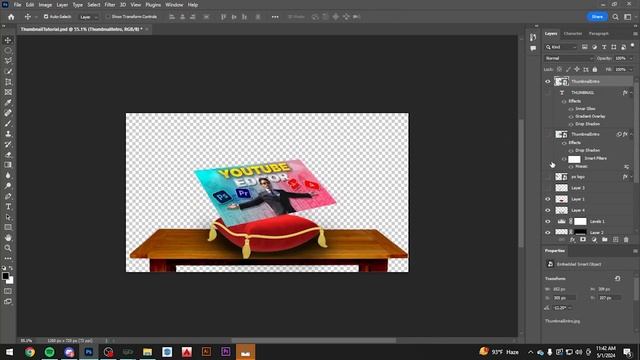Viewport: 640px width, 360px height.
Task: Click the trash icon to delete layer
Action: pyautogui.click(x=626, y=240)
